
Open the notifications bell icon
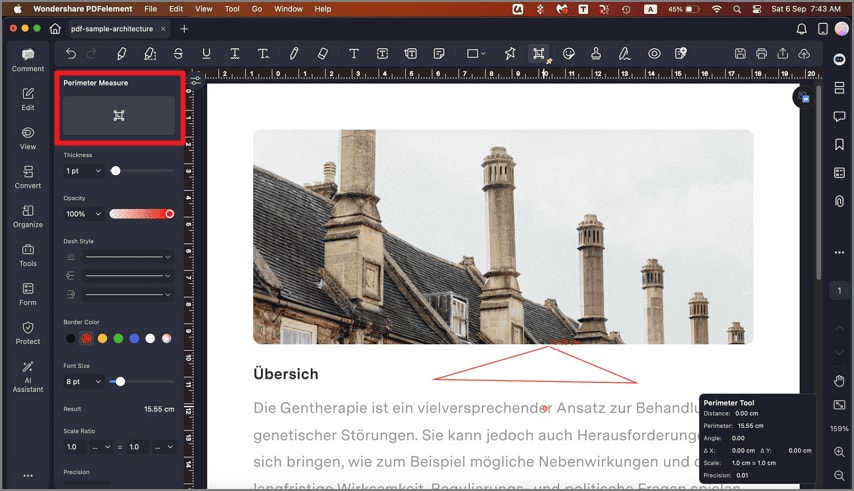[x=802, y=29]
